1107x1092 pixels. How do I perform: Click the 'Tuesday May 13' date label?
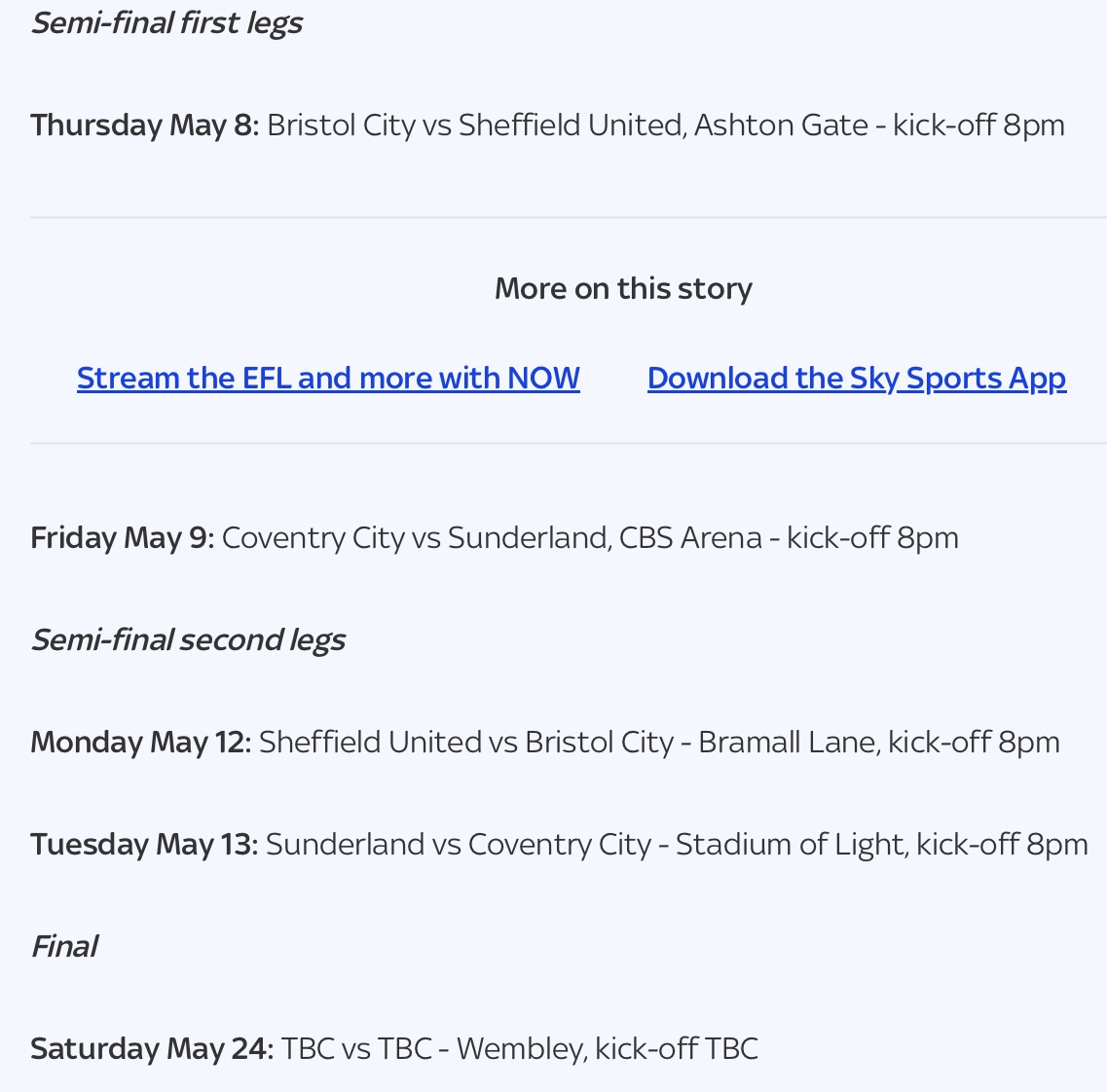pyautogui.click(x=142, y=844)
